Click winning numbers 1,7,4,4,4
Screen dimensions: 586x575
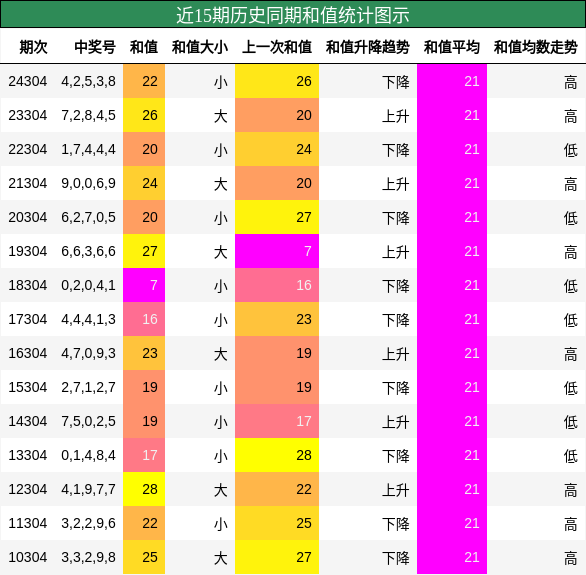(89, 149)
